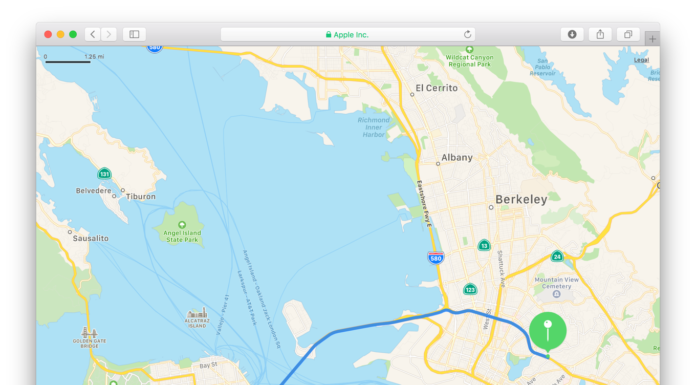The height and width of the screenshot is (385, 696).
Task: Show all tabs overview button
Action: (x=628, y=34)
